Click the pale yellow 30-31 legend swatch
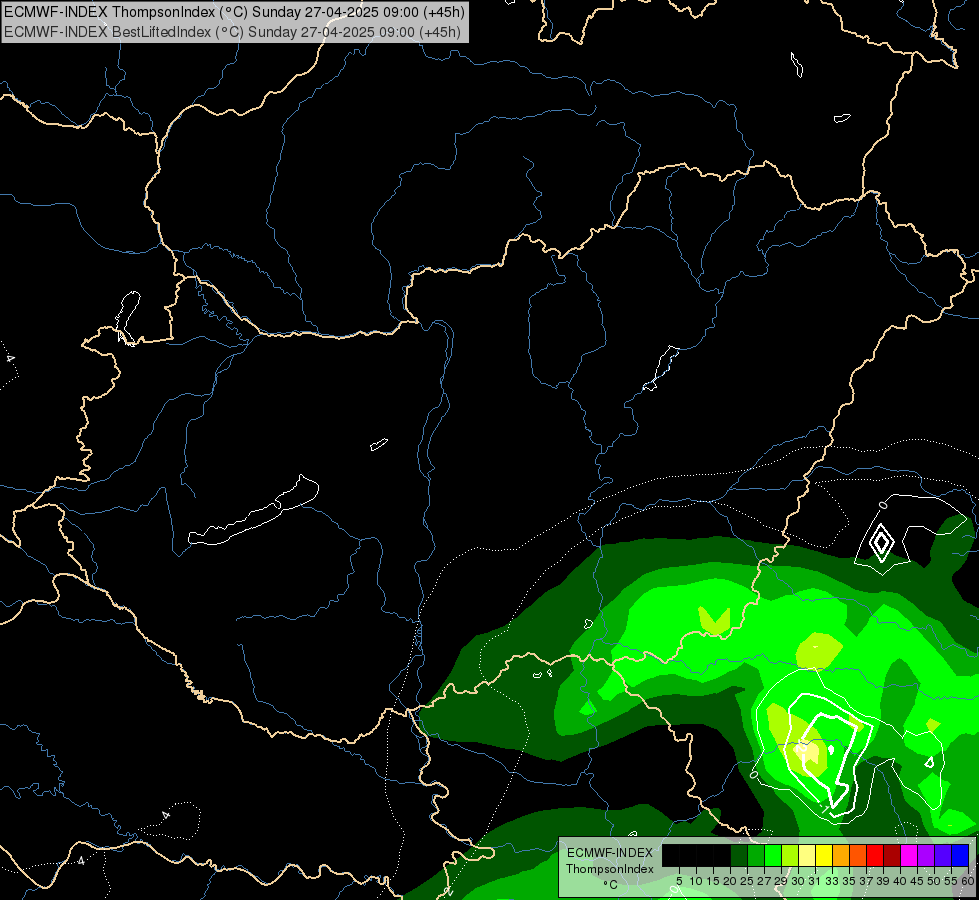This screenshot has width=979, height=900. (807, 856)
